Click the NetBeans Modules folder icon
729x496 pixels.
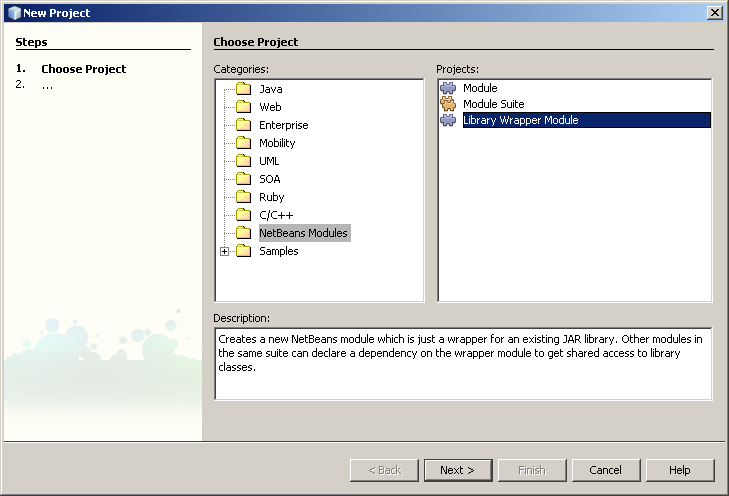[x=243, y=232]
